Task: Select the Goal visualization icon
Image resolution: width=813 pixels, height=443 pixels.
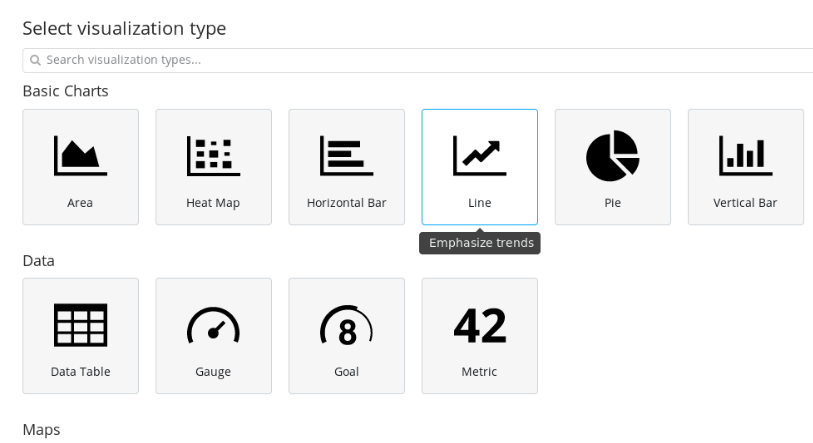Action: tap(346, 325)
